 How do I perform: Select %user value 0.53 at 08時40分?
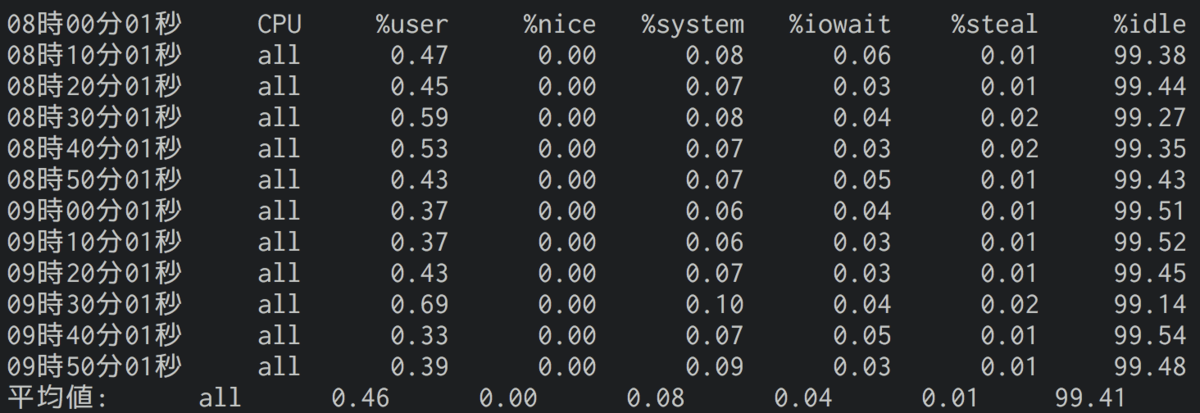pyautogui.click(x=420, y=149)
